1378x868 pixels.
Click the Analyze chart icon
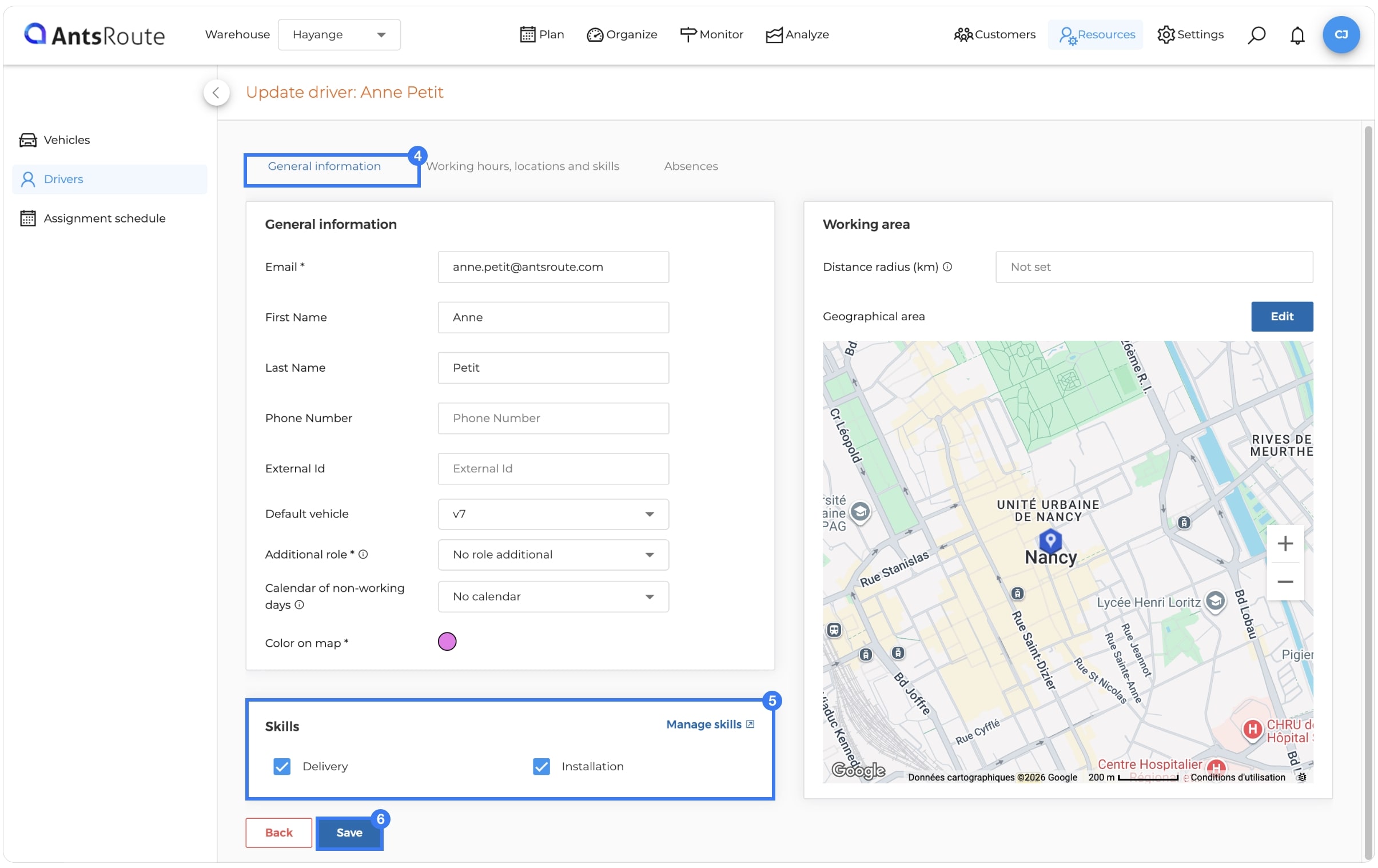(774, 35)
